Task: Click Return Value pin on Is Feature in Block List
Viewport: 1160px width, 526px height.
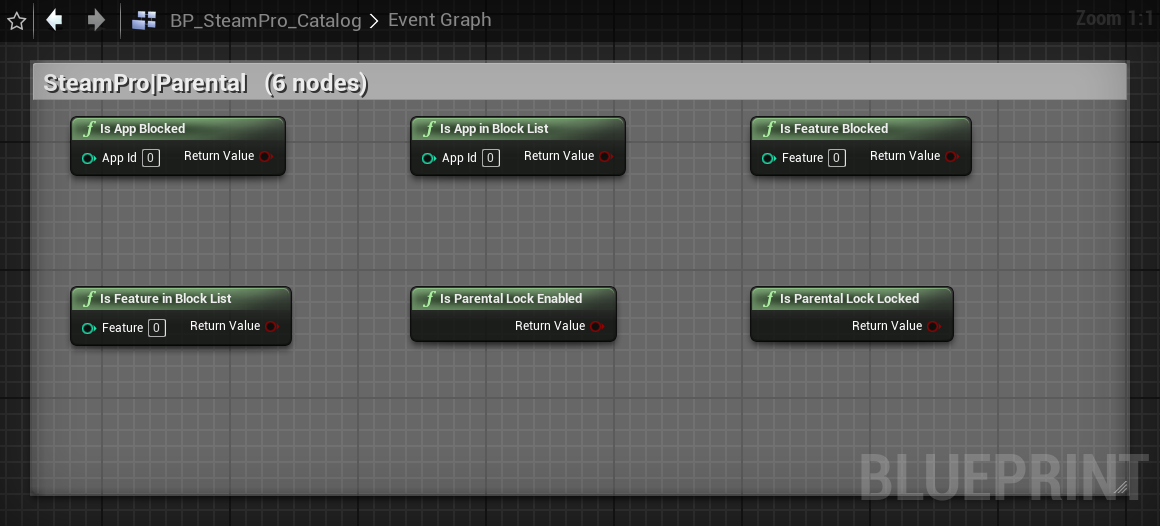Action: 272,326
